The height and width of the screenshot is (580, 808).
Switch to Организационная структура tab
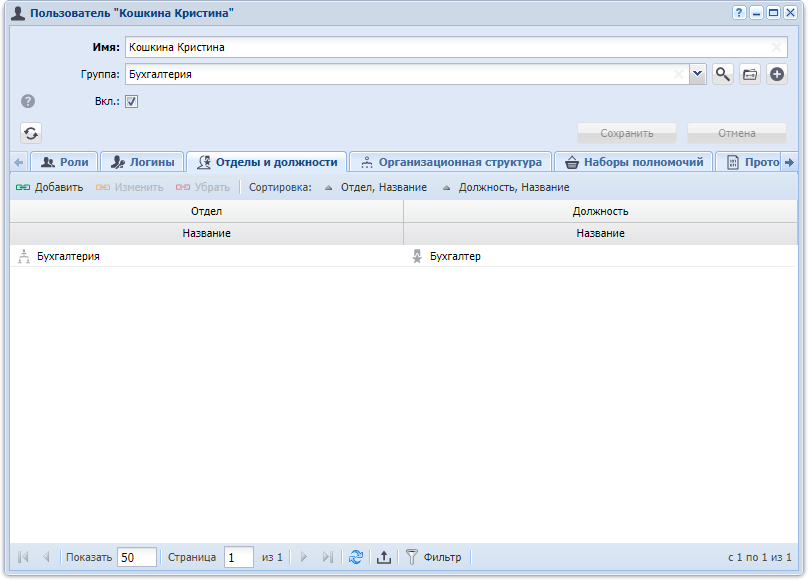[x=451, y=162]
